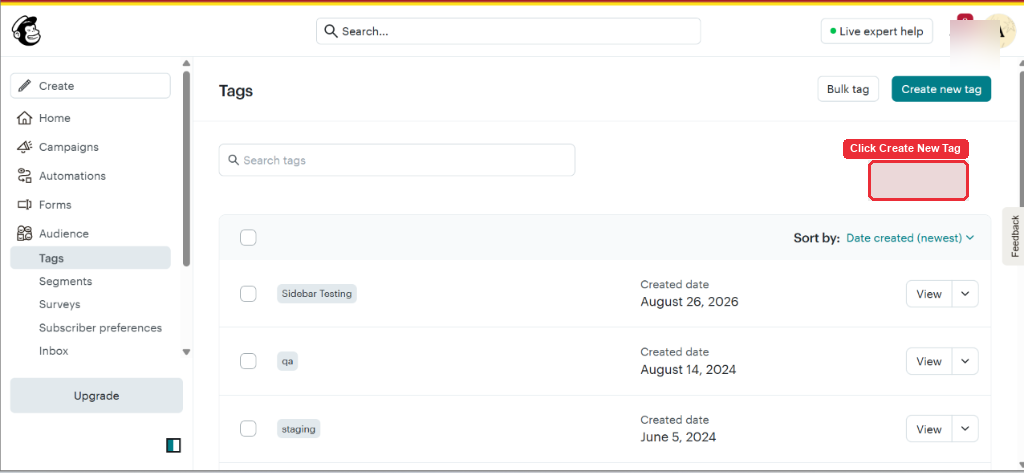This screenshot has width=1024, height=473.
Task: Click the Automations workflow icon
Action: click(24, 176)
